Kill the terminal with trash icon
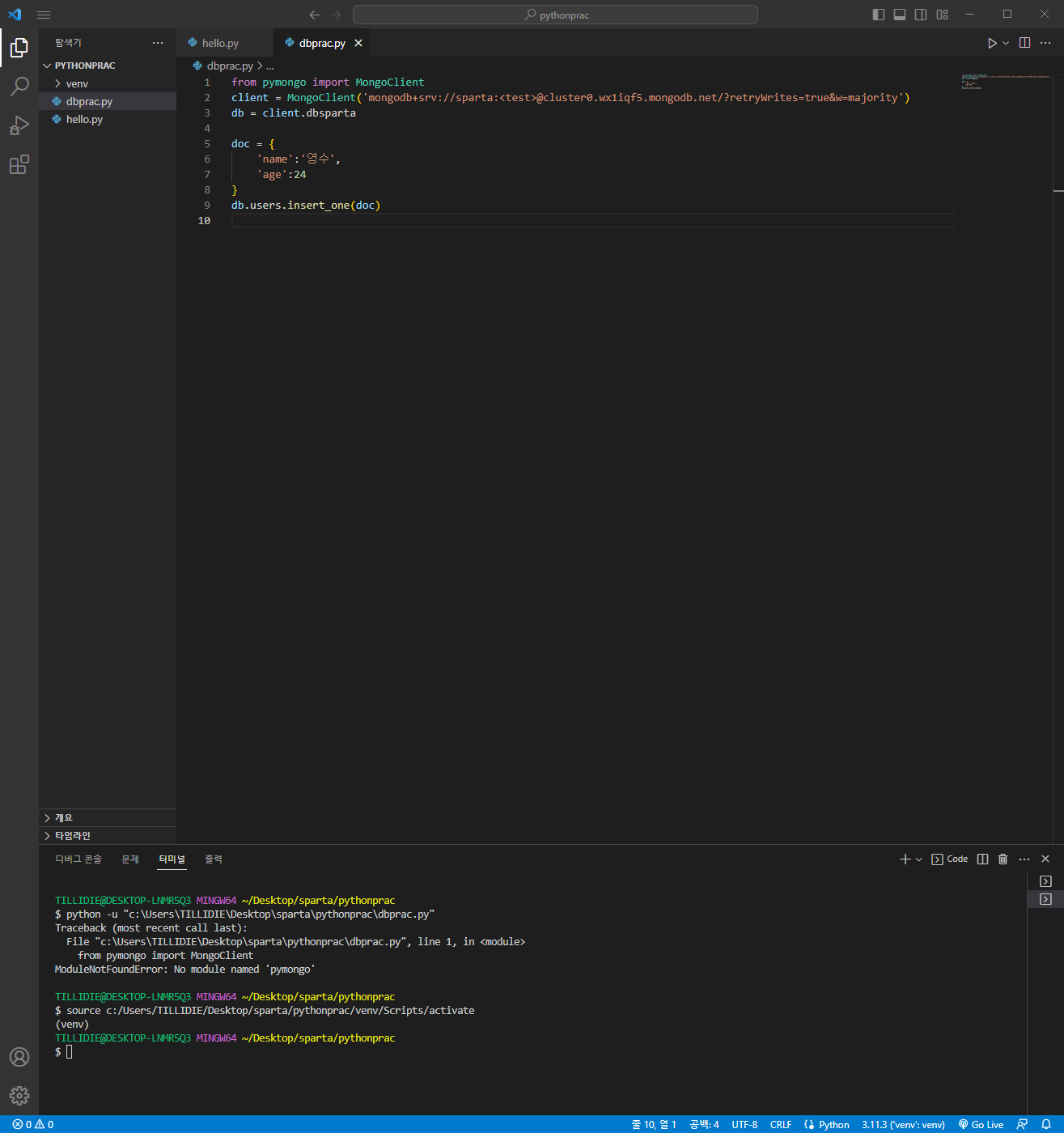The width and height of the screenshot is (1064, 1133). [1003, 859]
